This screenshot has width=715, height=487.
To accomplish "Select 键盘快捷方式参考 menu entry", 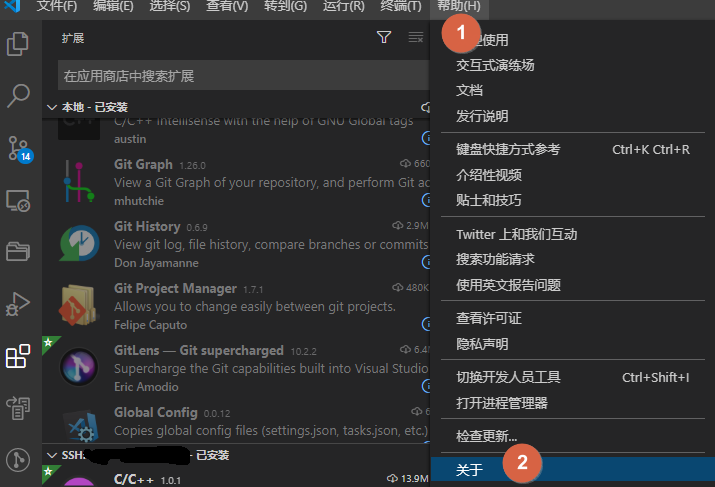I will pos(508,150).
